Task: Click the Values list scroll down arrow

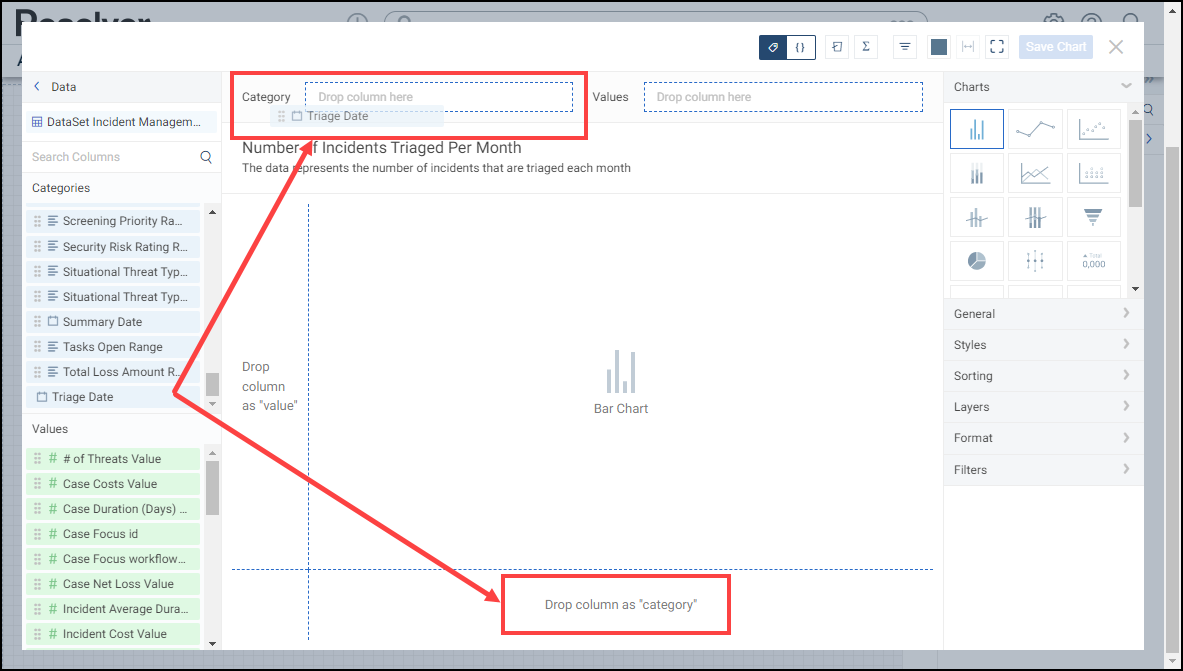Action: click(x=213, y=644)
